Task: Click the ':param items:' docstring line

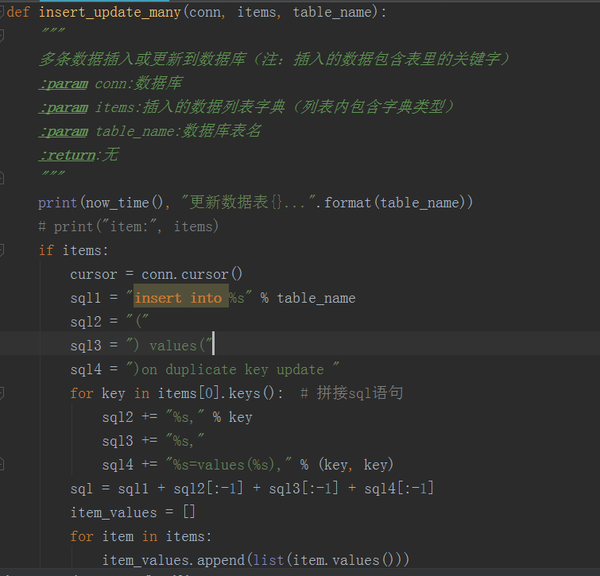Action: (247, 107)
